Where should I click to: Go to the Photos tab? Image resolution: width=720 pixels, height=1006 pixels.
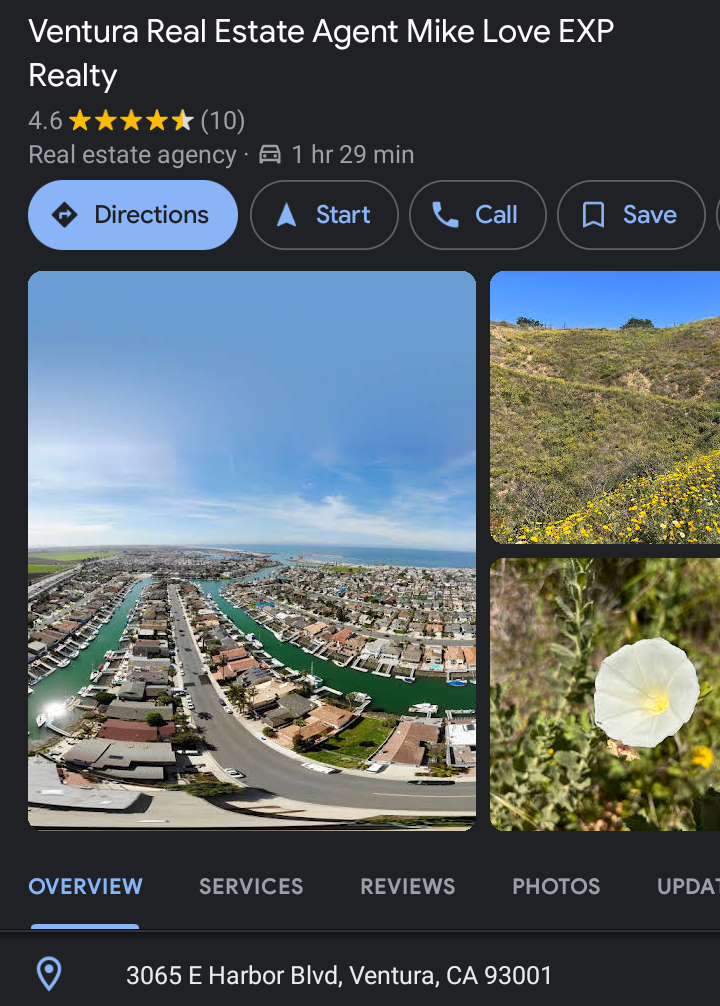coord(556,886)
